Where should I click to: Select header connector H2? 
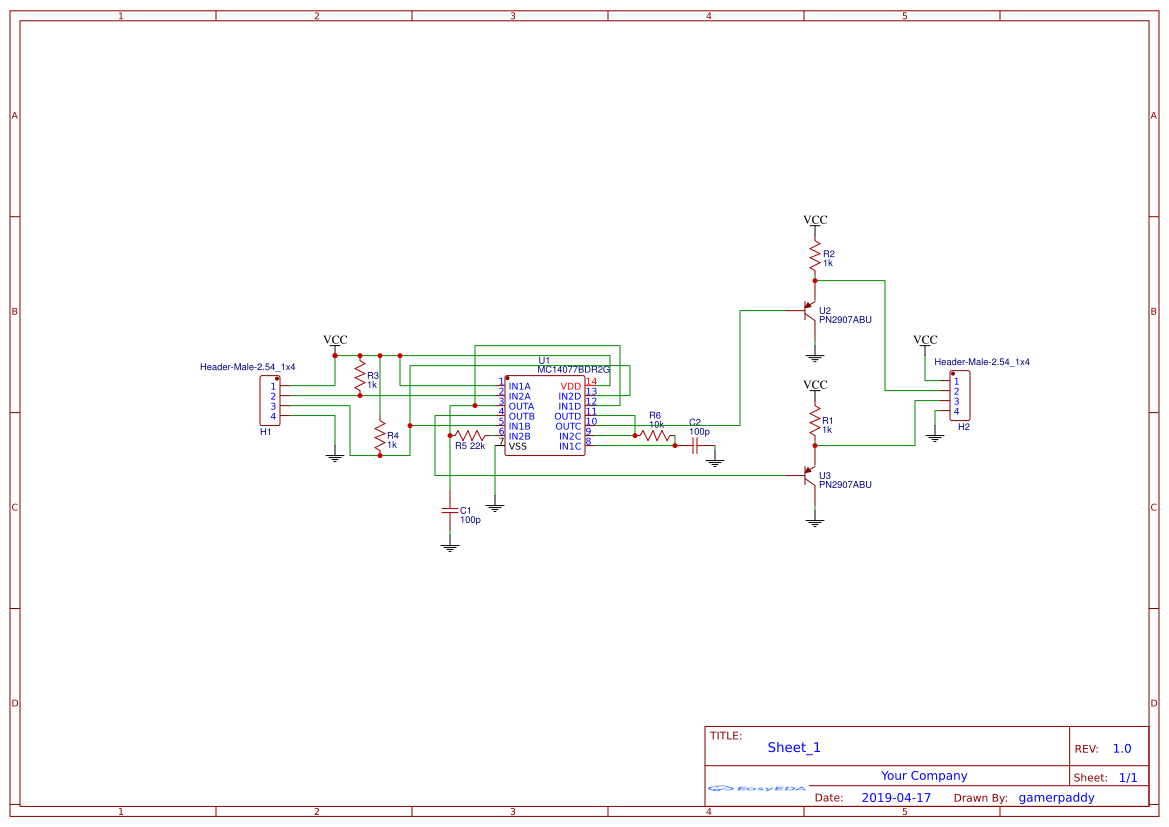click(x=958, y=393)
